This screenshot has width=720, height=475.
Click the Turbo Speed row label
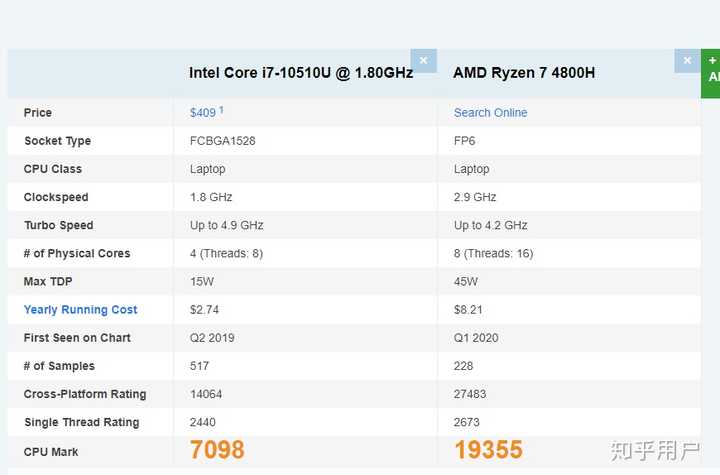point(59,226)
